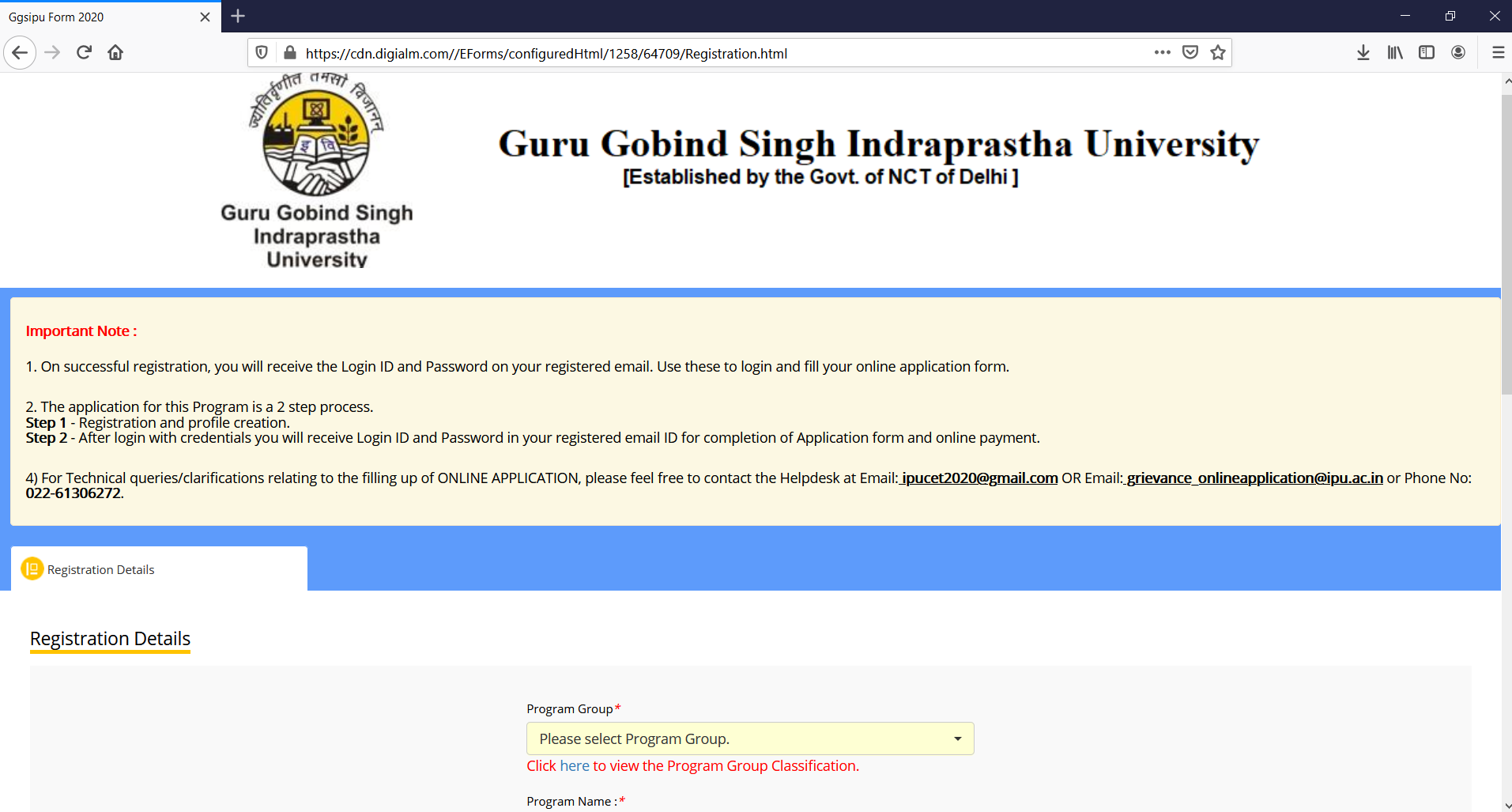Click the site security padlock icon

pos(290,52)
